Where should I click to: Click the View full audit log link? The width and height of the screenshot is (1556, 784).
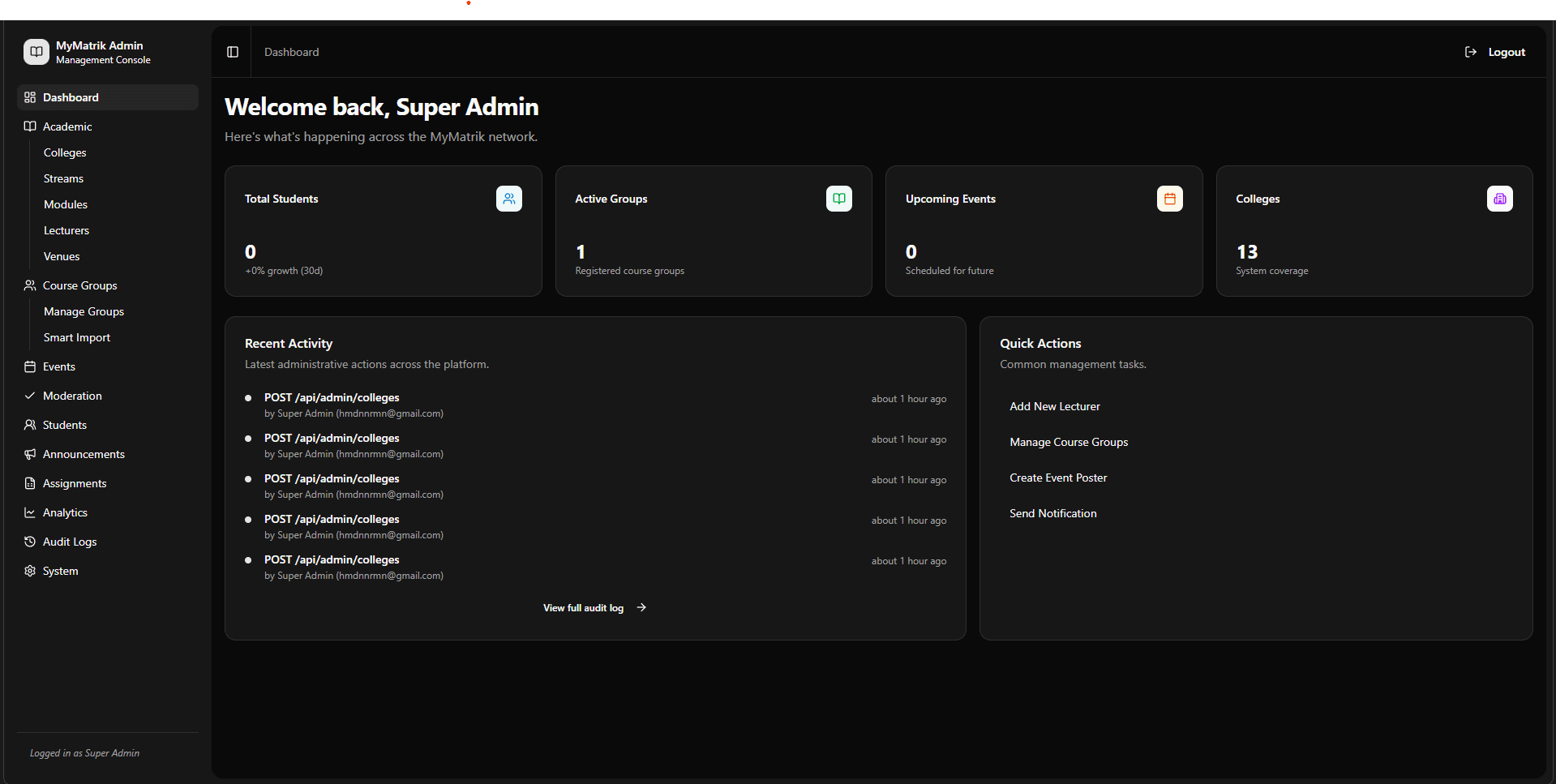594,607
